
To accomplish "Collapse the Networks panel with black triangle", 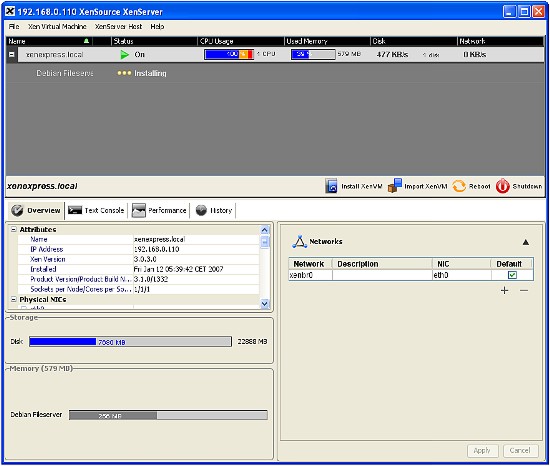I will click(x=525, y=242).
